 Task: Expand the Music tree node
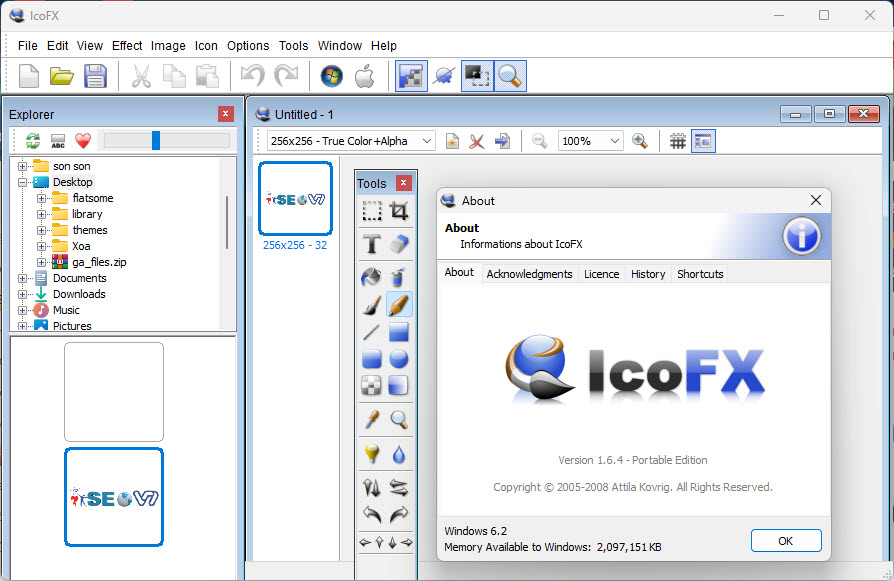coord(22,310)
